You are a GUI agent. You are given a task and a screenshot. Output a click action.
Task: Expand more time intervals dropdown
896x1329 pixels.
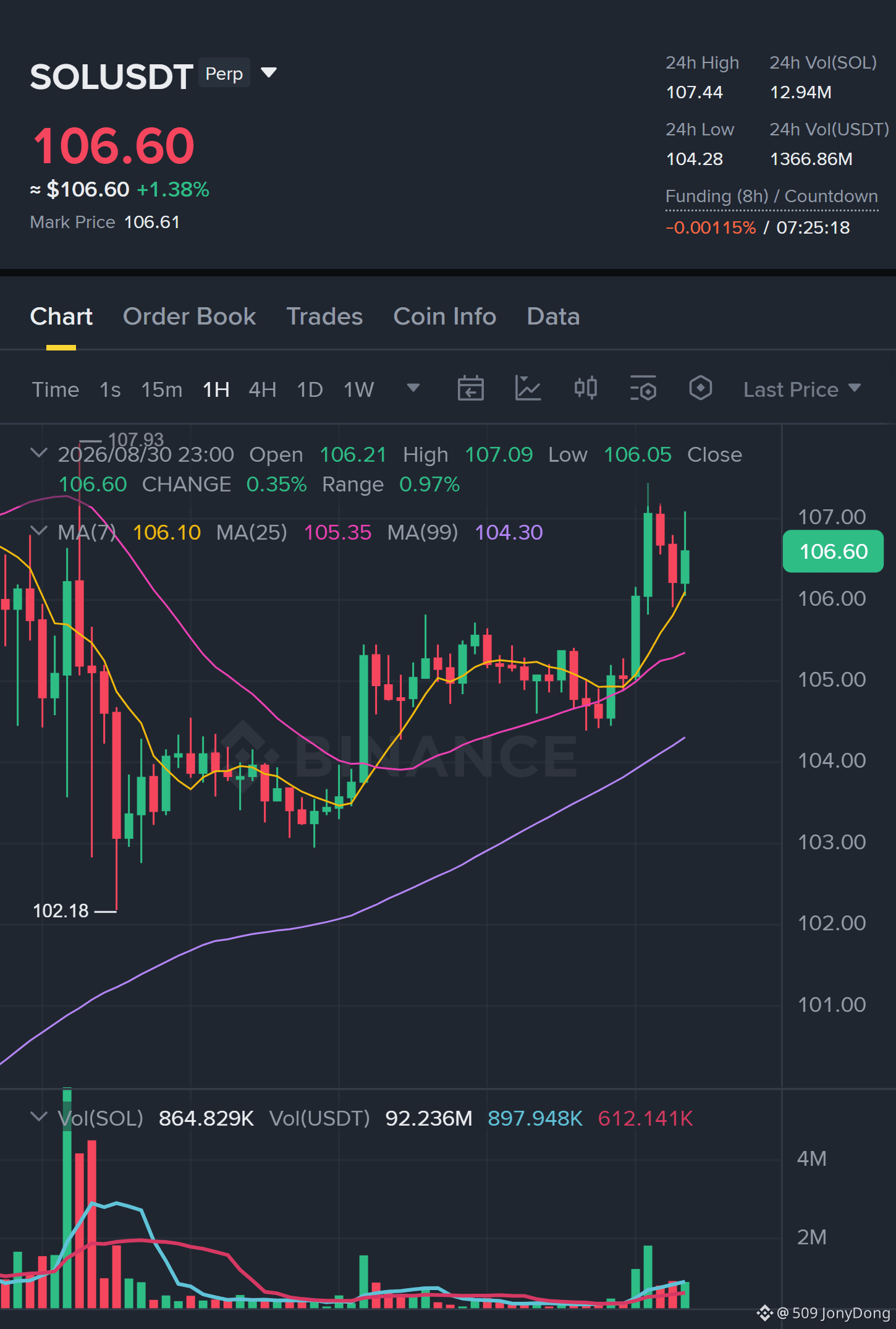pyautogui.click(x=413, y=388)
